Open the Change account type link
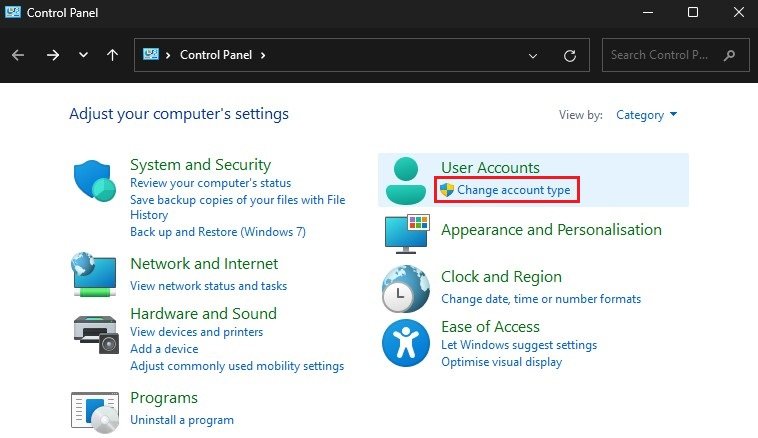Image resolution: width=758 pixels, height=438 pixels. [x=513, y=190]
